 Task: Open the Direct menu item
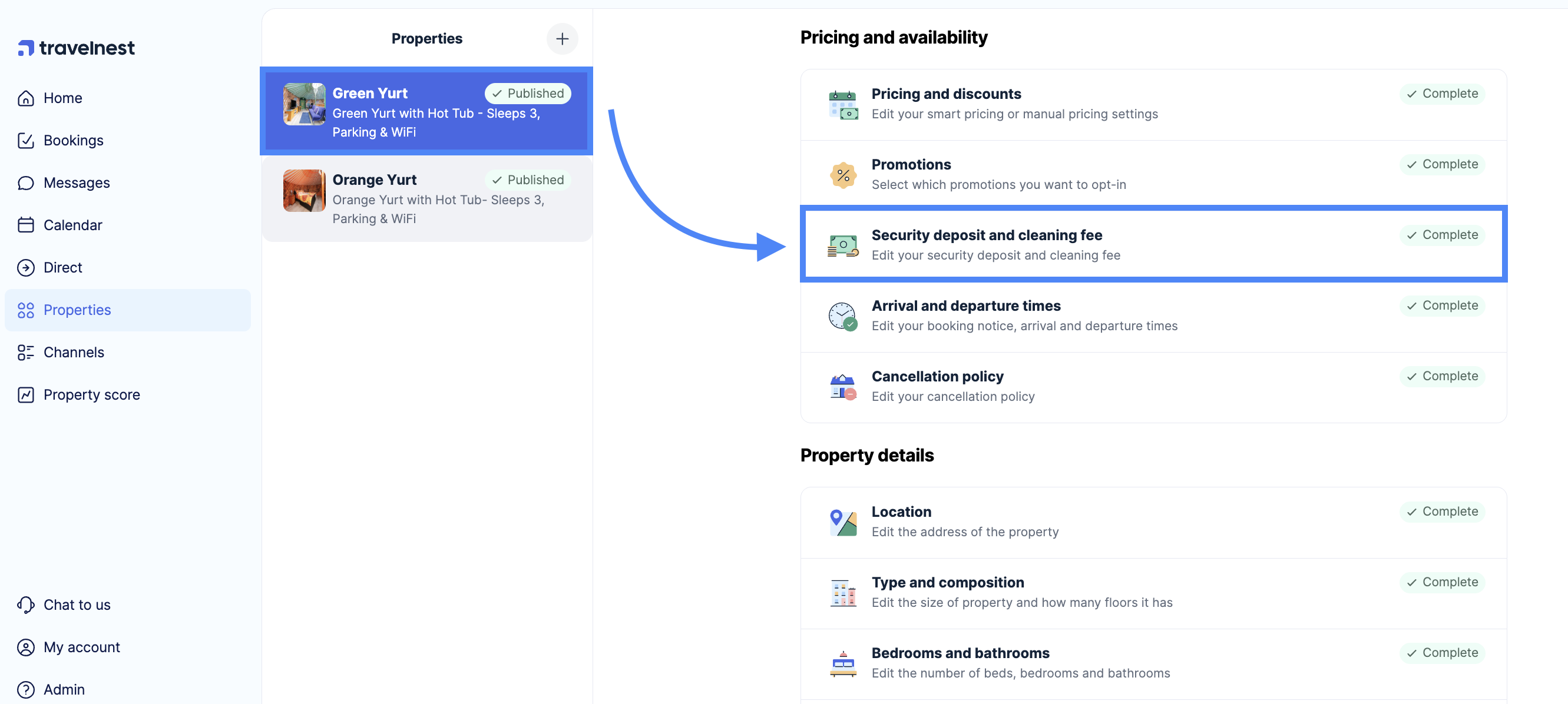62,268
